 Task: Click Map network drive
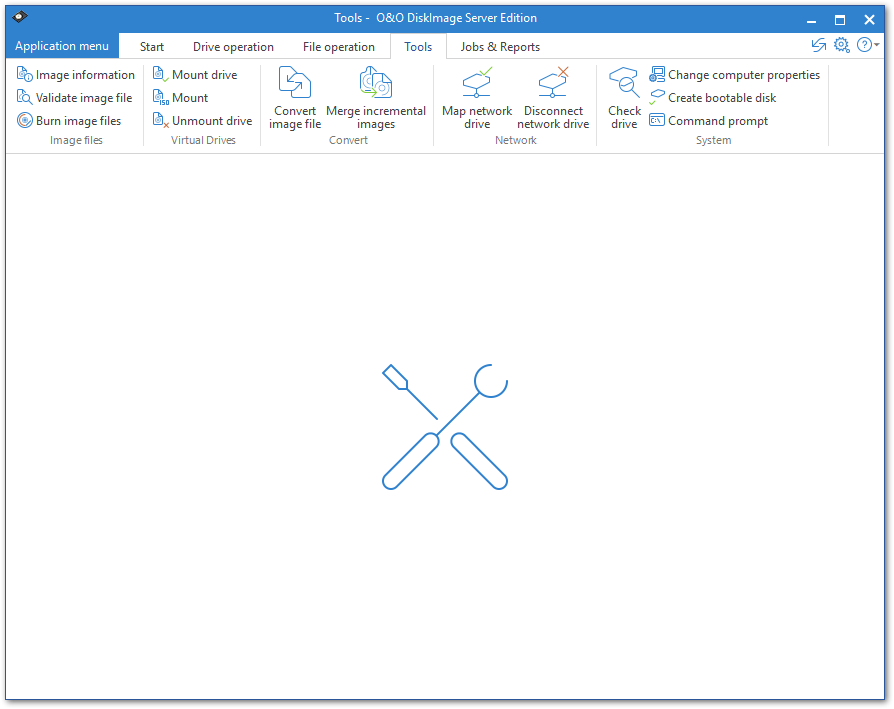(x=477, y=98)
